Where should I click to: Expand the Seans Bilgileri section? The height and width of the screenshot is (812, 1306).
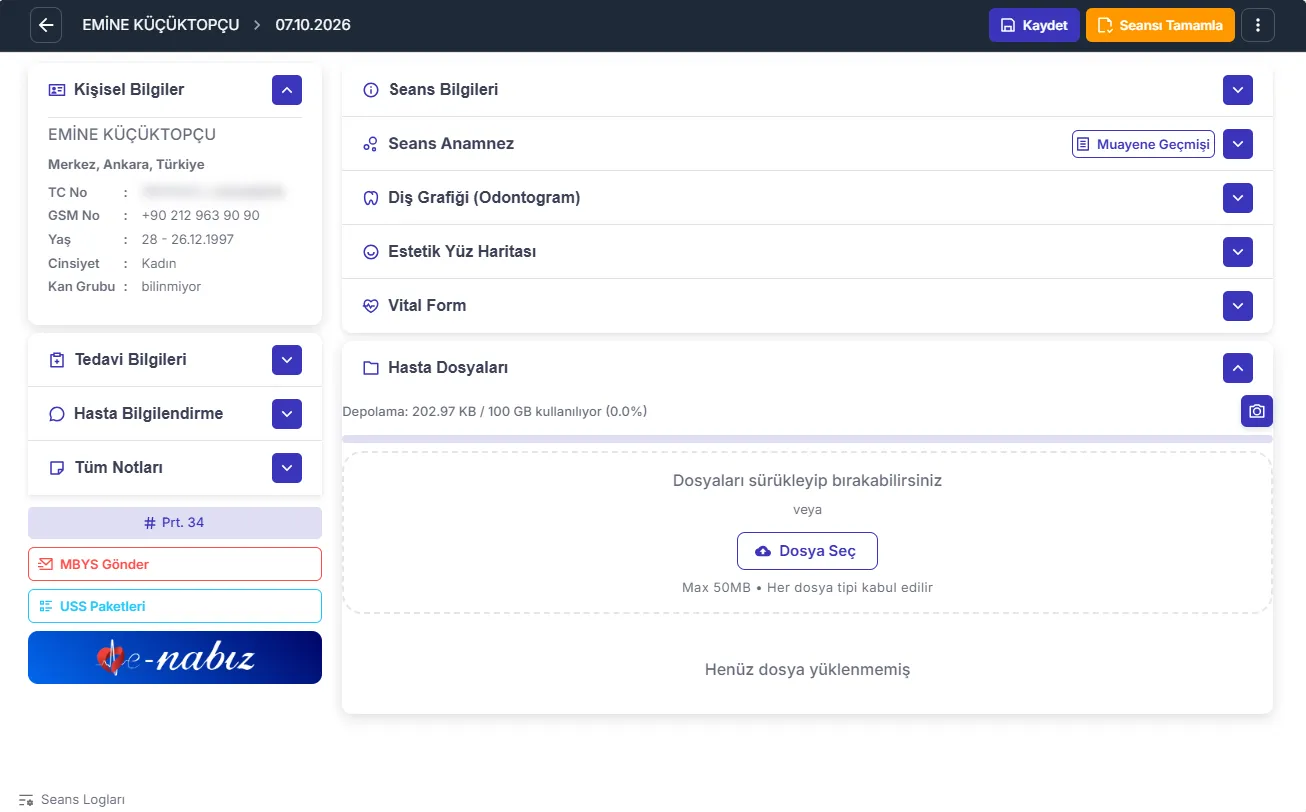1238,90
